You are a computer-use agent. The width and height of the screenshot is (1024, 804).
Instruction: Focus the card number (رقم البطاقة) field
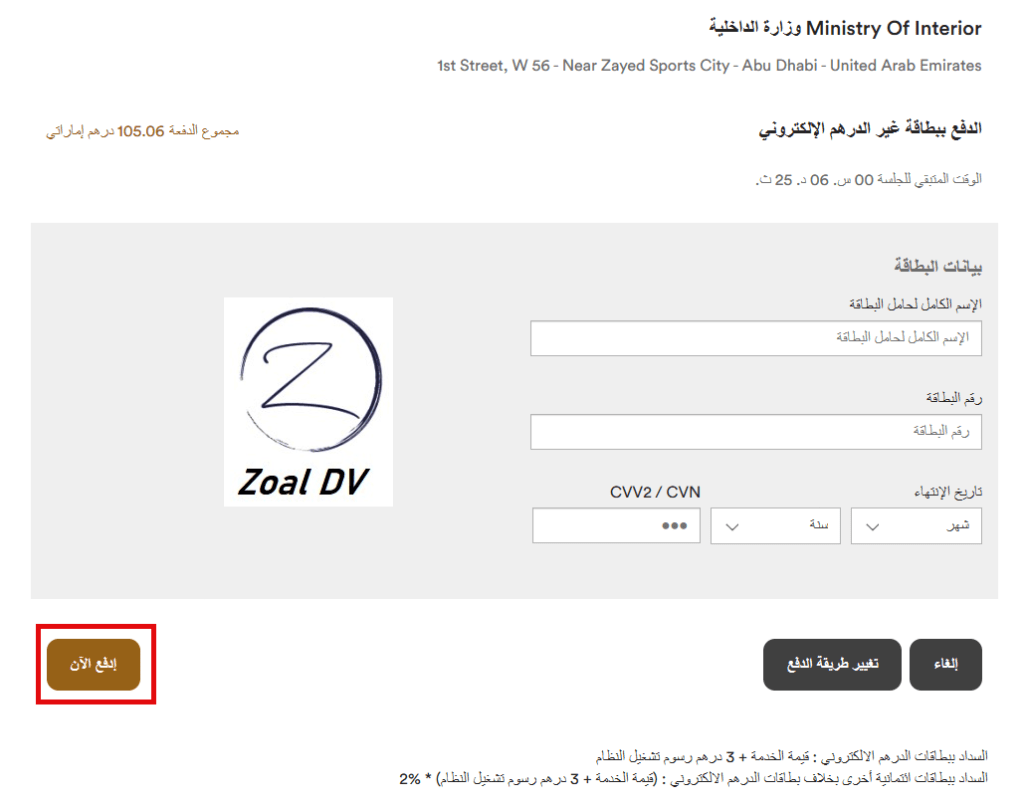(756, 432)
